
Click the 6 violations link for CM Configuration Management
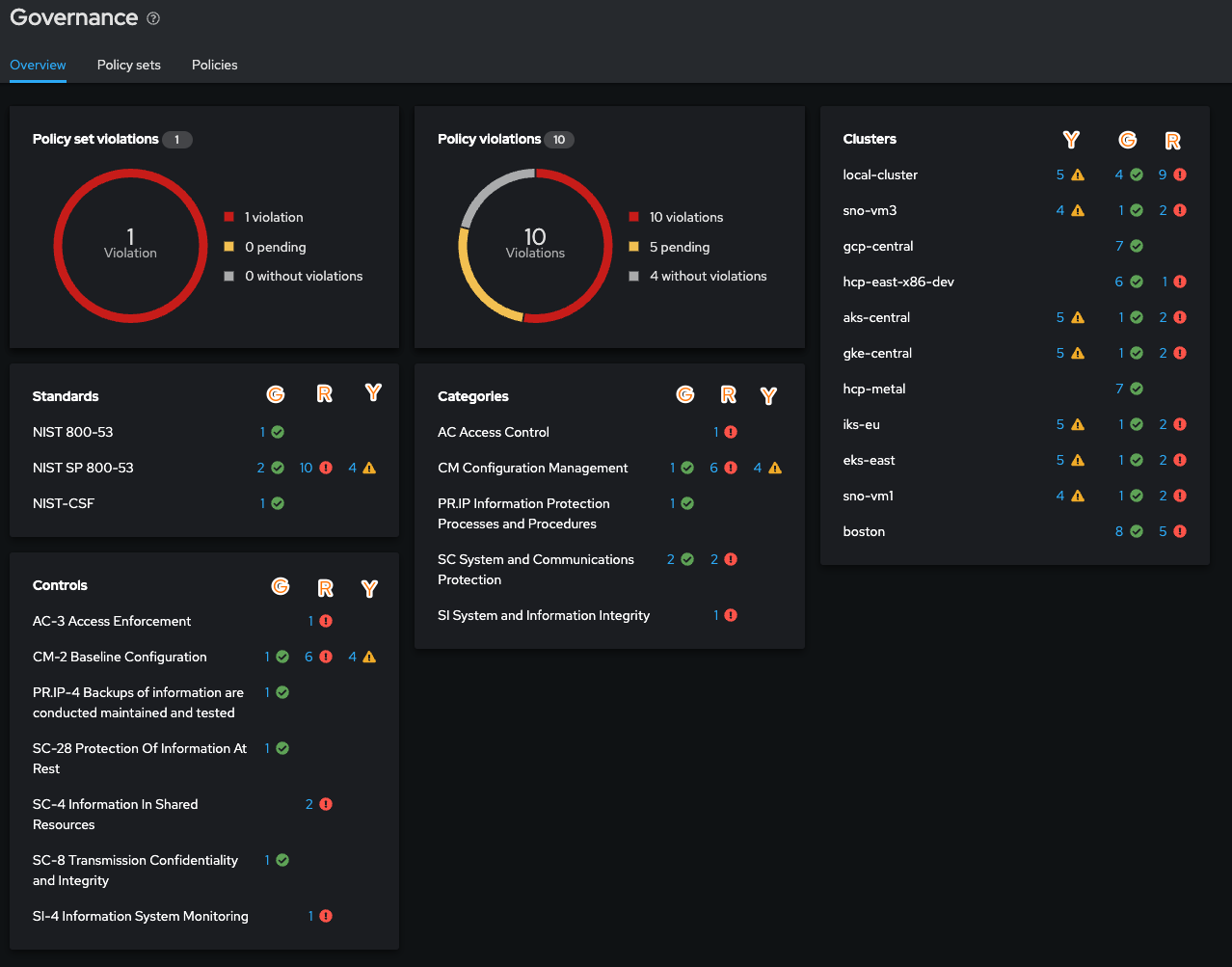tap(714, 468)
